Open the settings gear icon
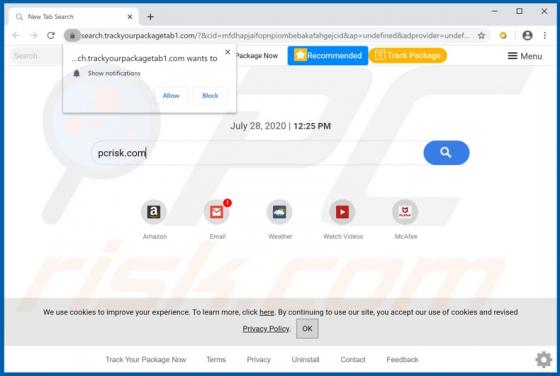 point(544,359)
